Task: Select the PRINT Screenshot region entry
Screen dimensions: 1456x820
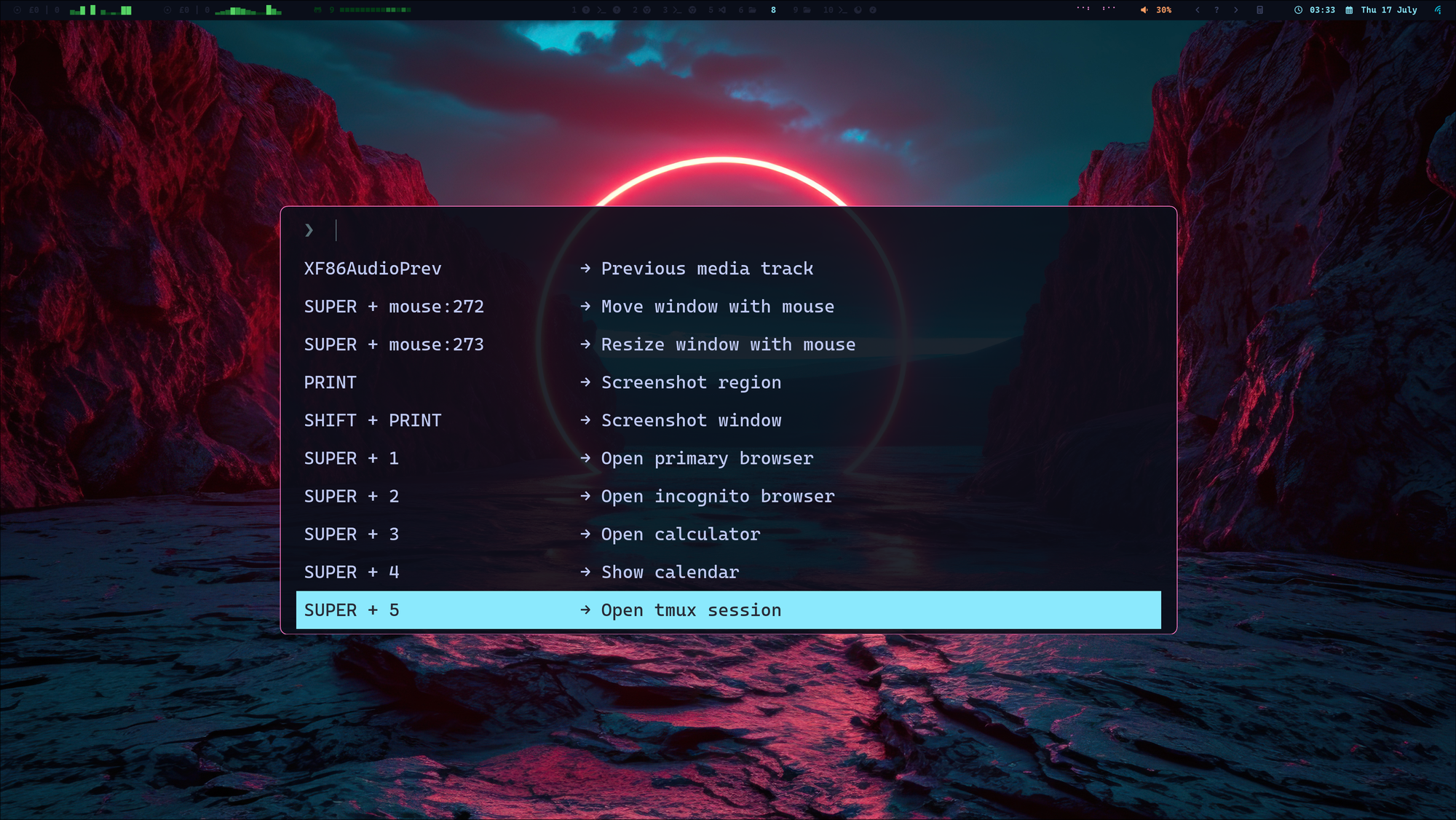Action: point(728,382)
